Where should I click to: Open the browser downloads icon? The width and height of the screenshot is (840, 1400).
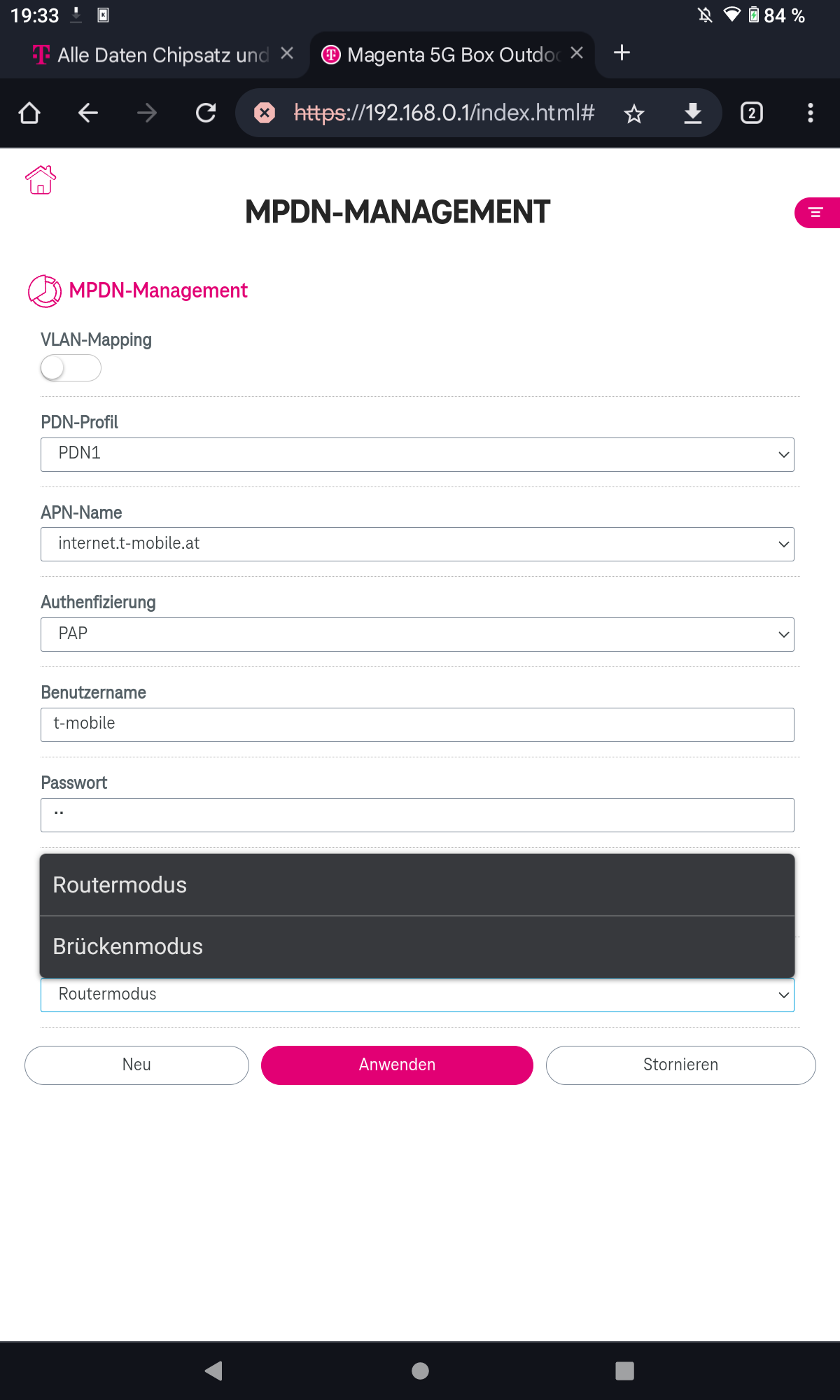click(693, 113)
